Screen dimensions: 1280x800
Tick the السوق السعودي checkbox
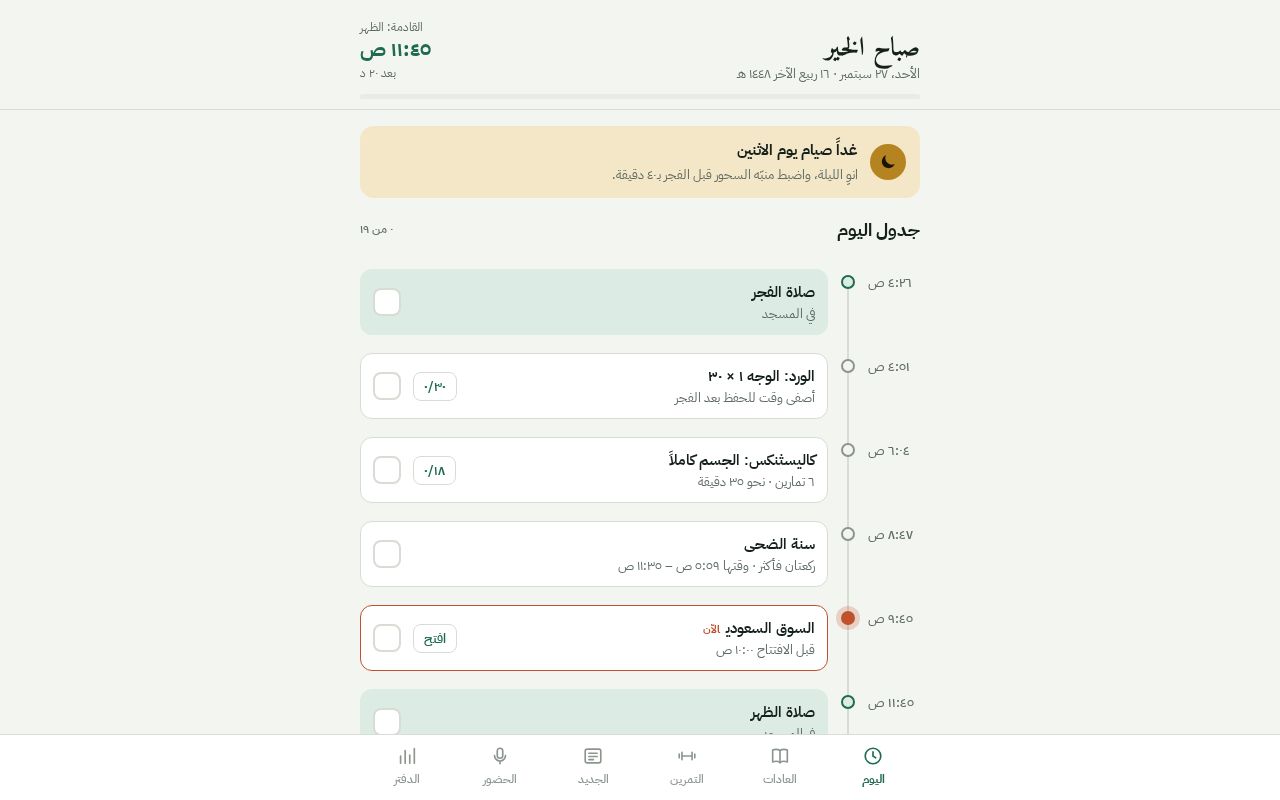(x=387, y=638)
